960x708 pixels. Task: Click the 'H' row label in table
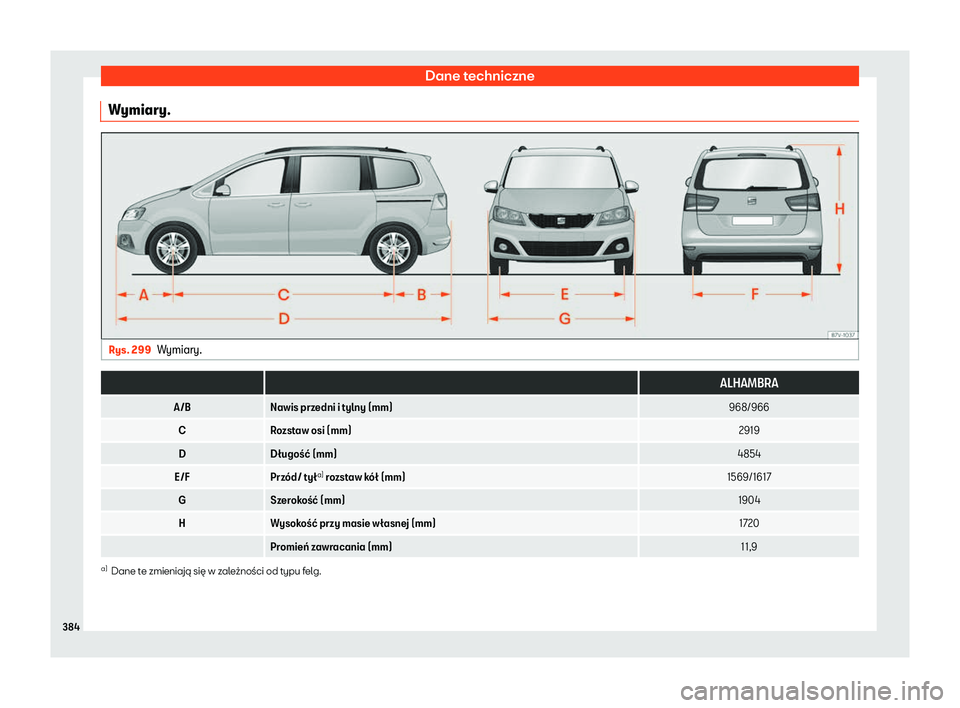pyautogui.click(x=182, y=524)
